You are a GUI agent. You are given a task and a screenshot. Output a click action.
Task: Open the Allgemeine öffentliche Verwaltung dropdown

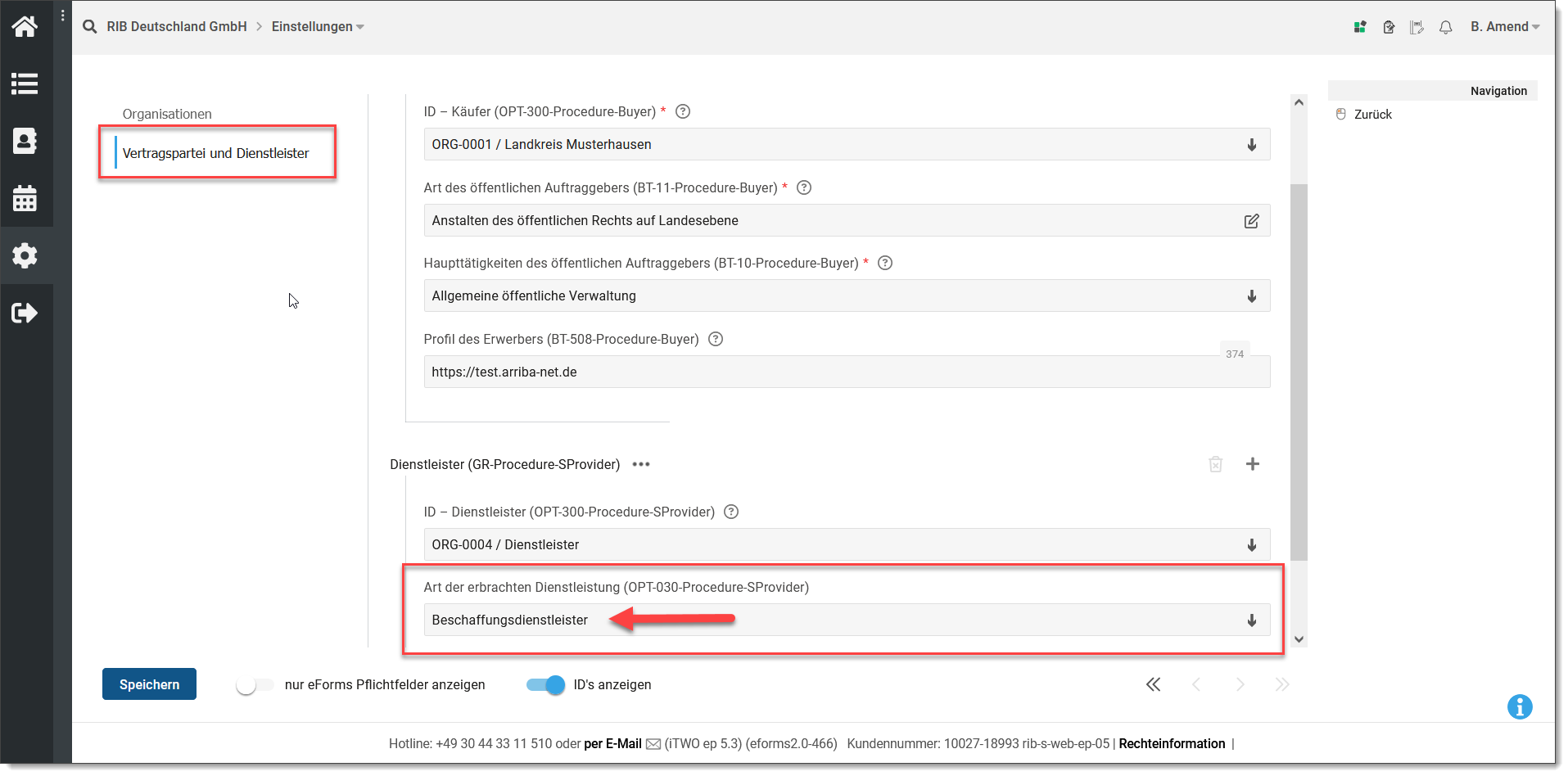847,296
